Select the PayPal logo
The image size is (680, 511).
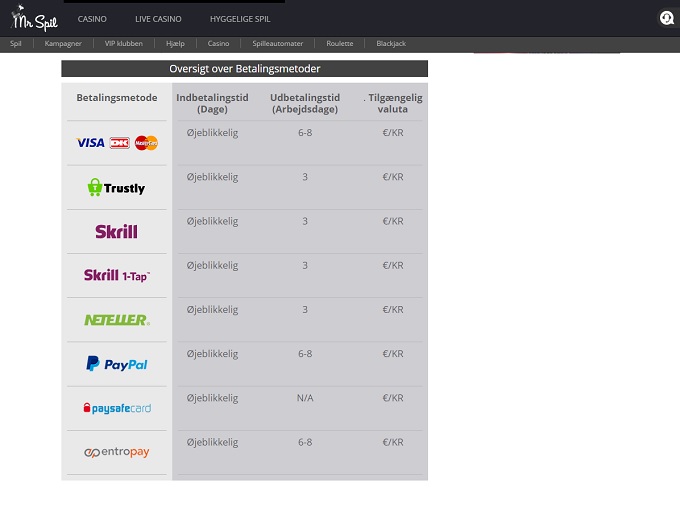(117, 364)
